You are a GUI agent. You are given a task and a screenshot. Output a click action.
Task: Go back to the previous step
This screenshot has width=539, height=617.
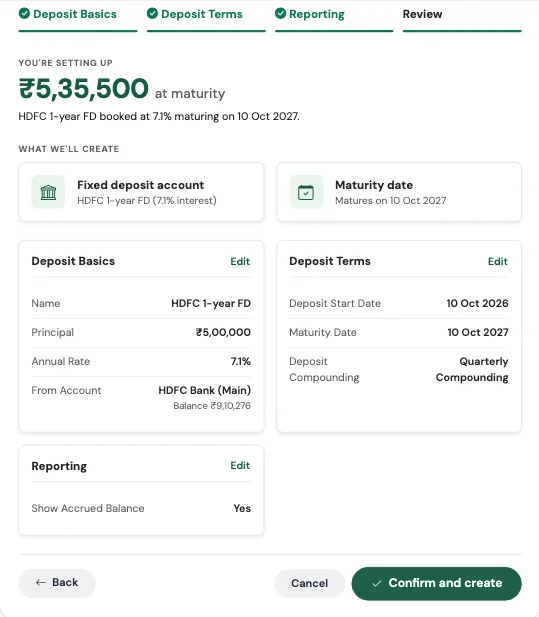pyautogui.click(x=57, y=583)
